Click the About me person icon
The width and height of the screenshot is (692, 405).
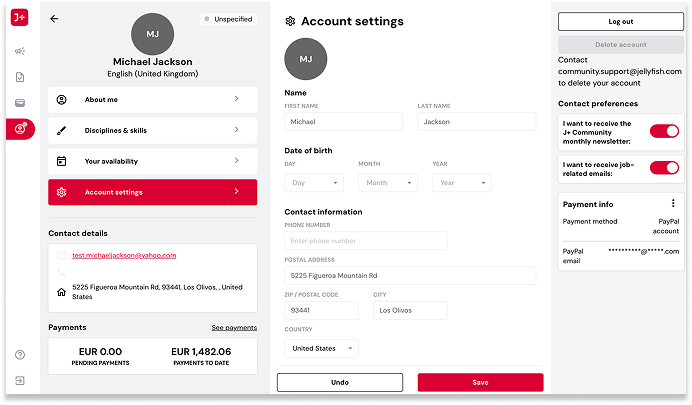coord(62,100)
